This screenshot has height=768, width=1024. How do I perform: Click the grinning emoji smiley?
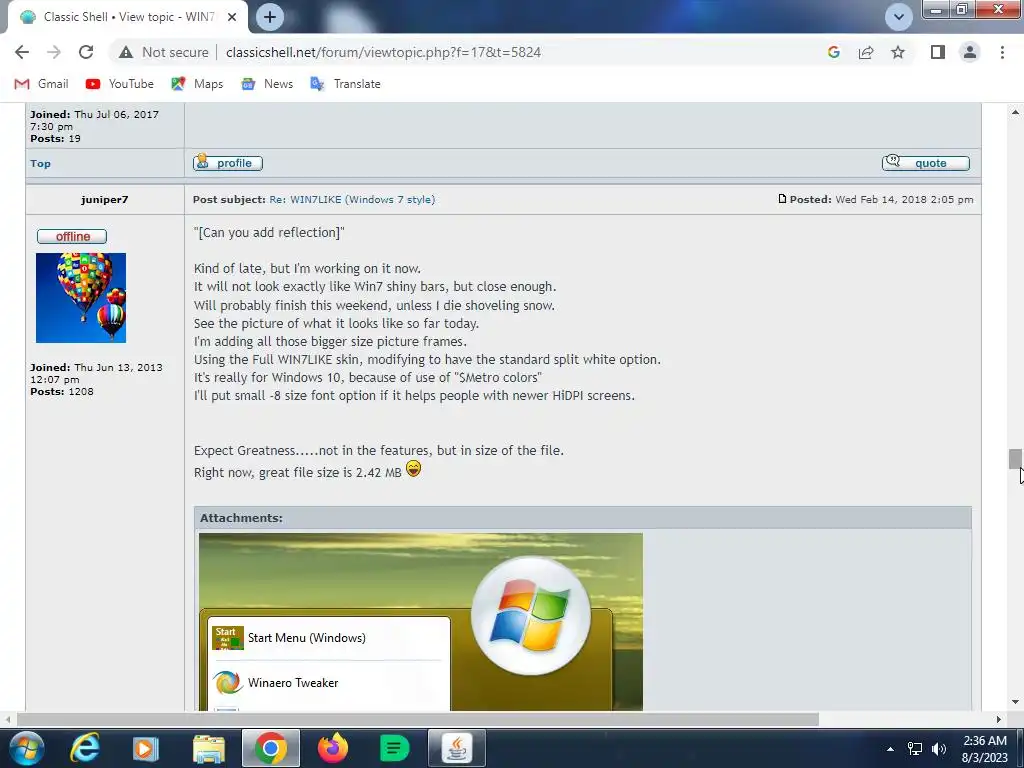pos(413,469)
